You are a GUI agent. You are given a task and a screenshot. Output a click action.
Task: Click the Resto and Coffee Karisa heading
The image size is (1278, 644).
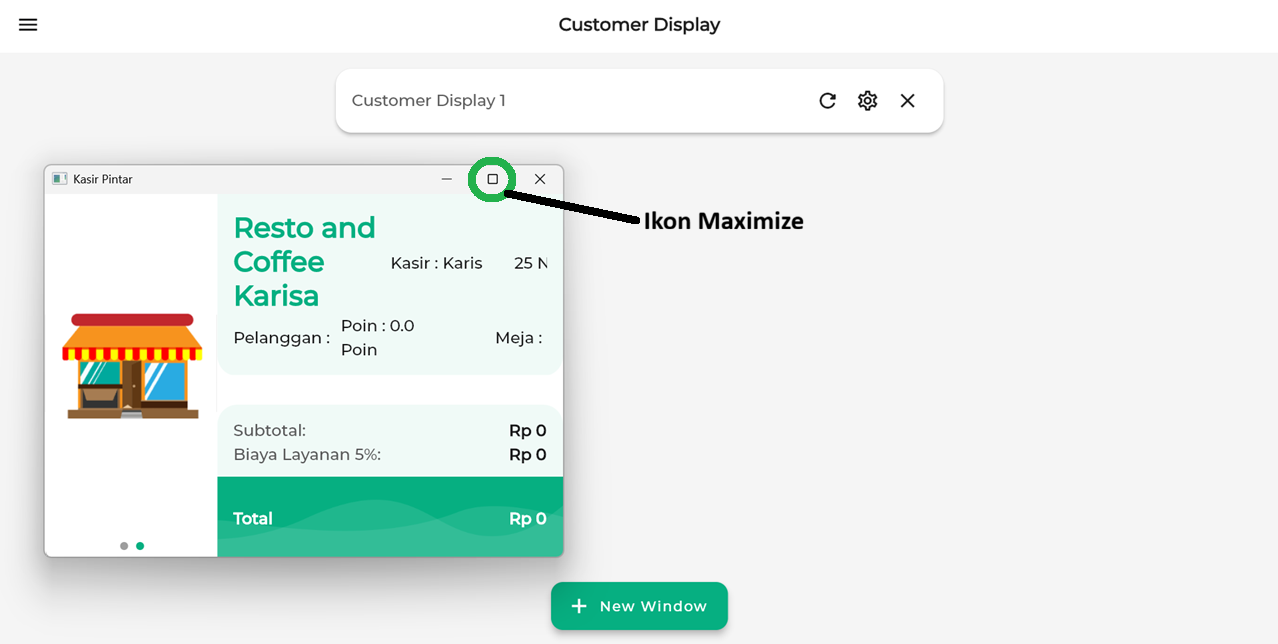tap(303, 262)
